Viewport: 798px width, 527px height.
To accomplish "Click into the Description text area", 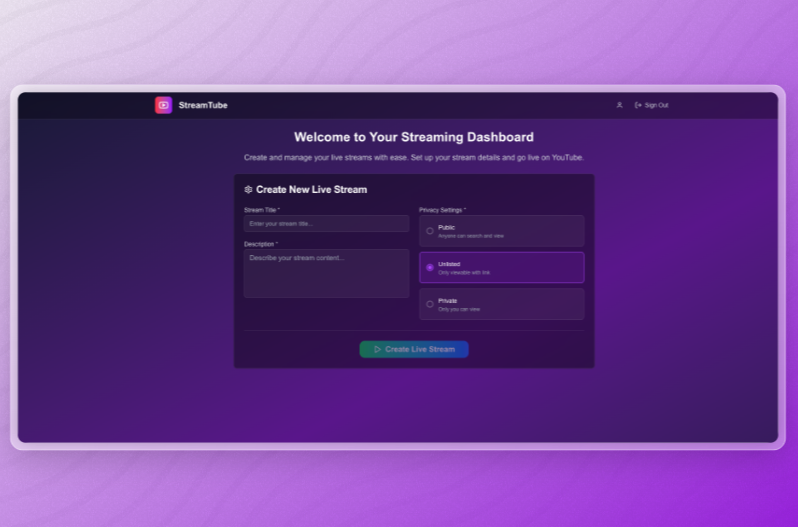I will pyautogui.click(x=326, y=273).
